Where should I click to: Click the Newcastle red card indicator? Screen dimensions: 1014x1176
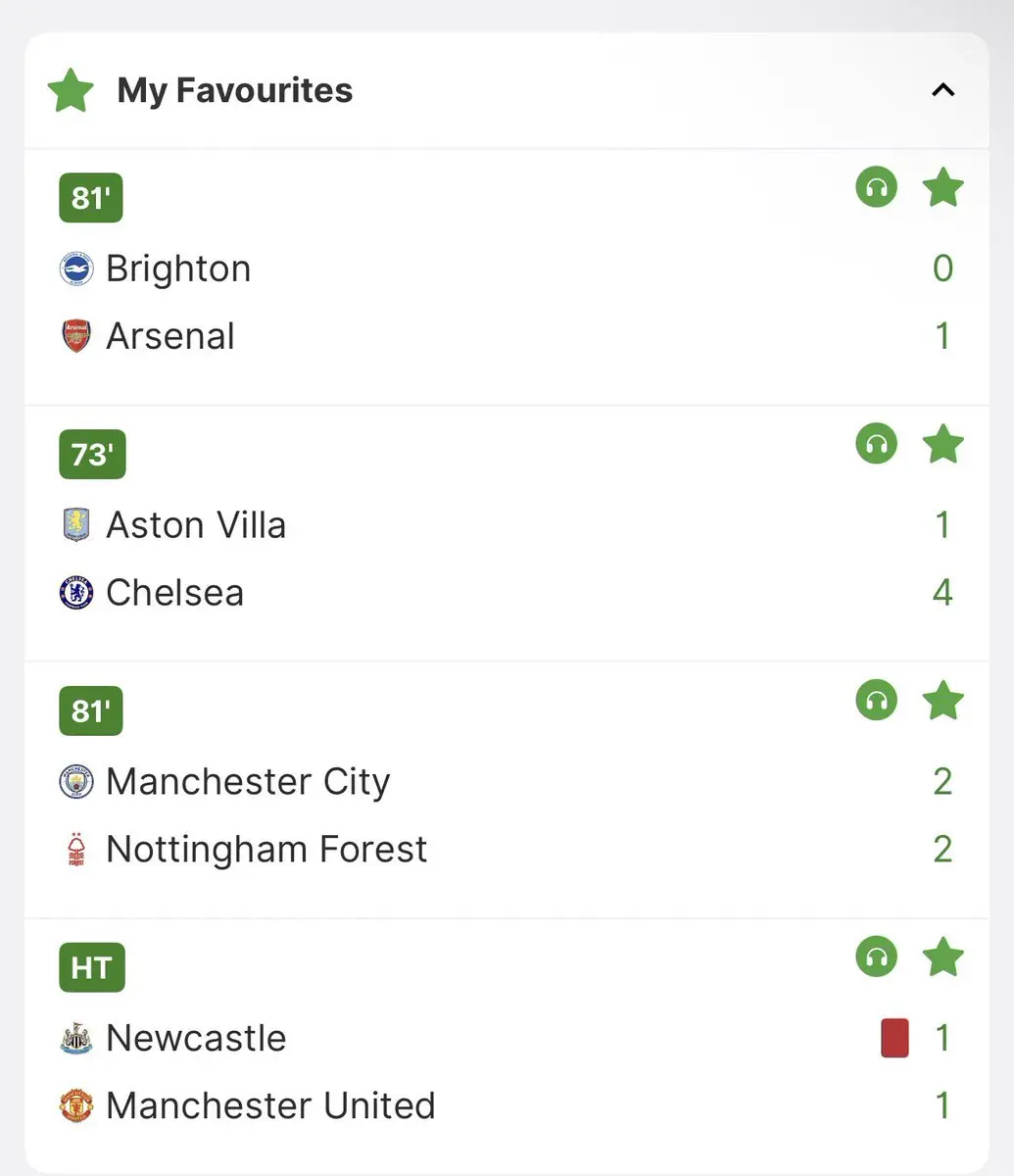(x=894, y=1038)
